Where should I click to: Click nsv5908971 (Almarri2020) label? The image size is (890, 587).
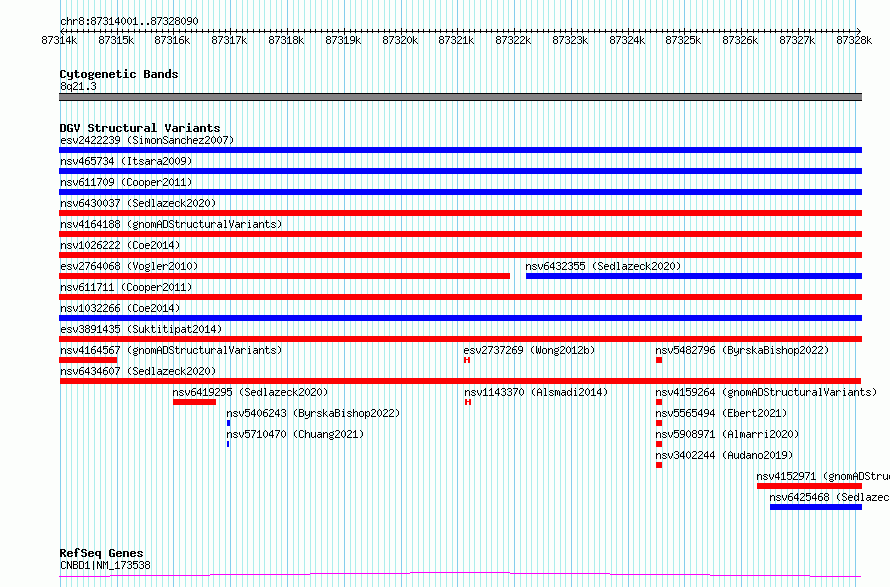pyautogui.click(x=727, y=434)
